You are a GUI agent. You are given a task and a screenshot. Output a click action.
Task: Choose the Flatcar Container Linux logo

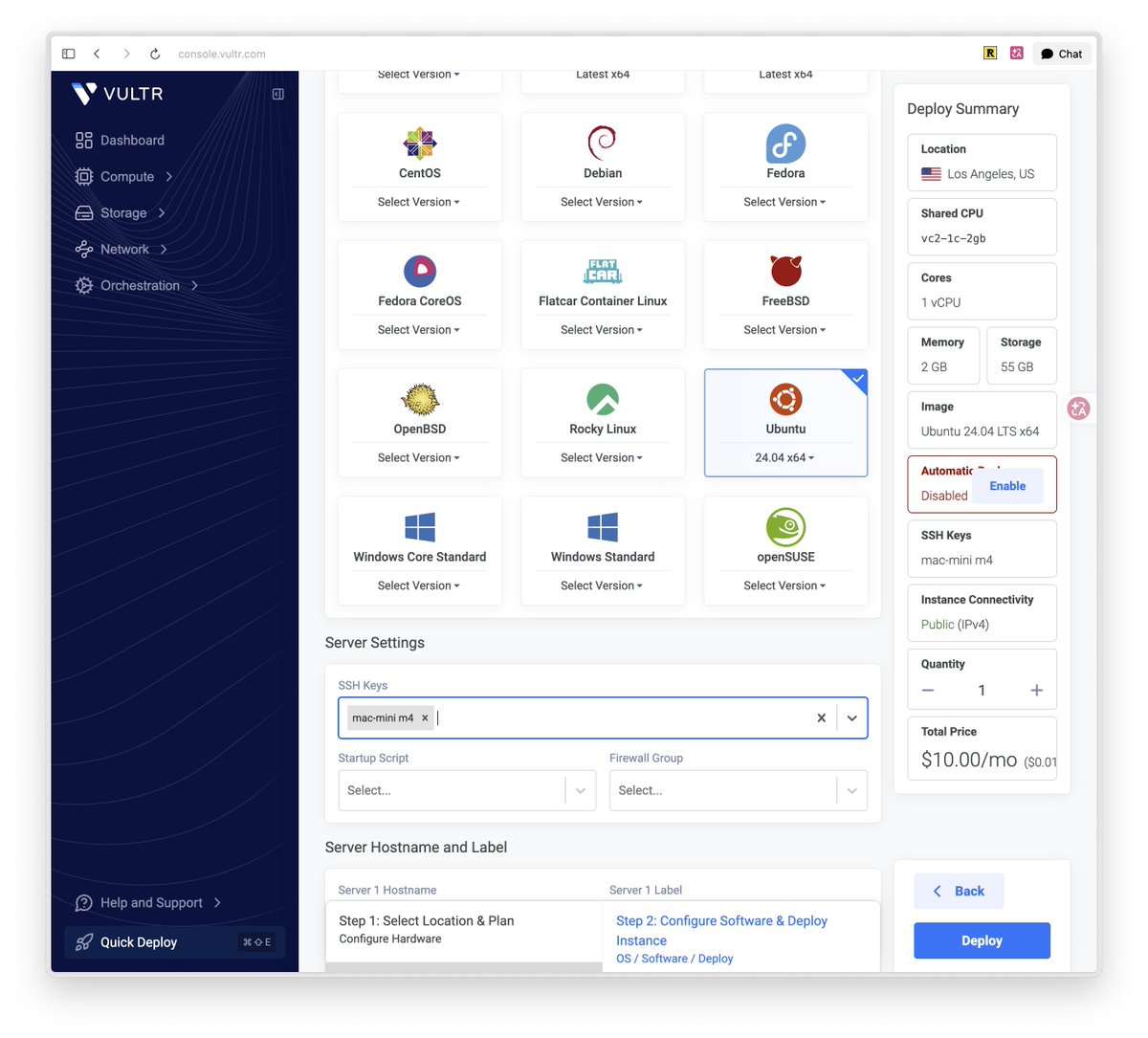[x=603, y=272]
